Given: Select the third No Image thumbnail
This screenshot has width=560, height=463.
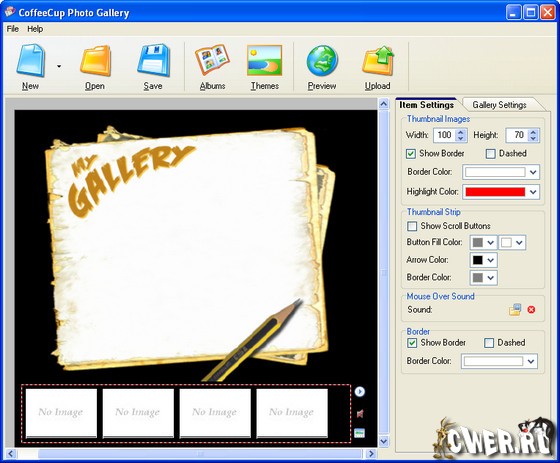Looking at the screenshot, I should click(x=215, y=413).
